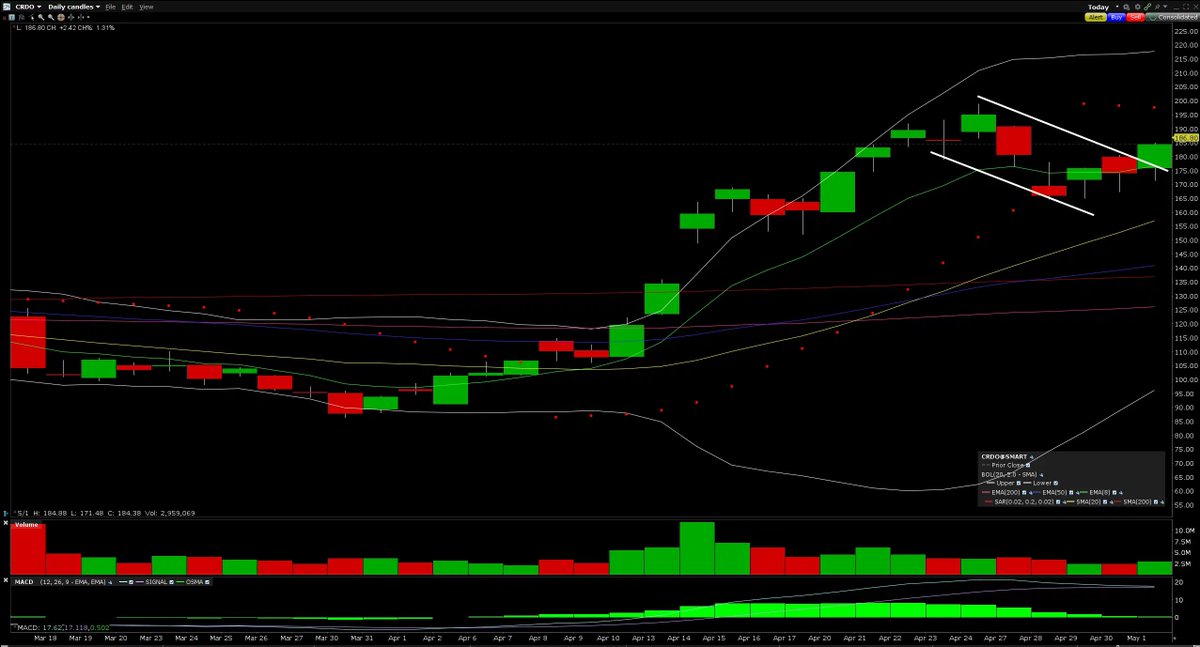
Task: Open the crosshair options dropdown arrow
Action: click(x=88, y=17)
